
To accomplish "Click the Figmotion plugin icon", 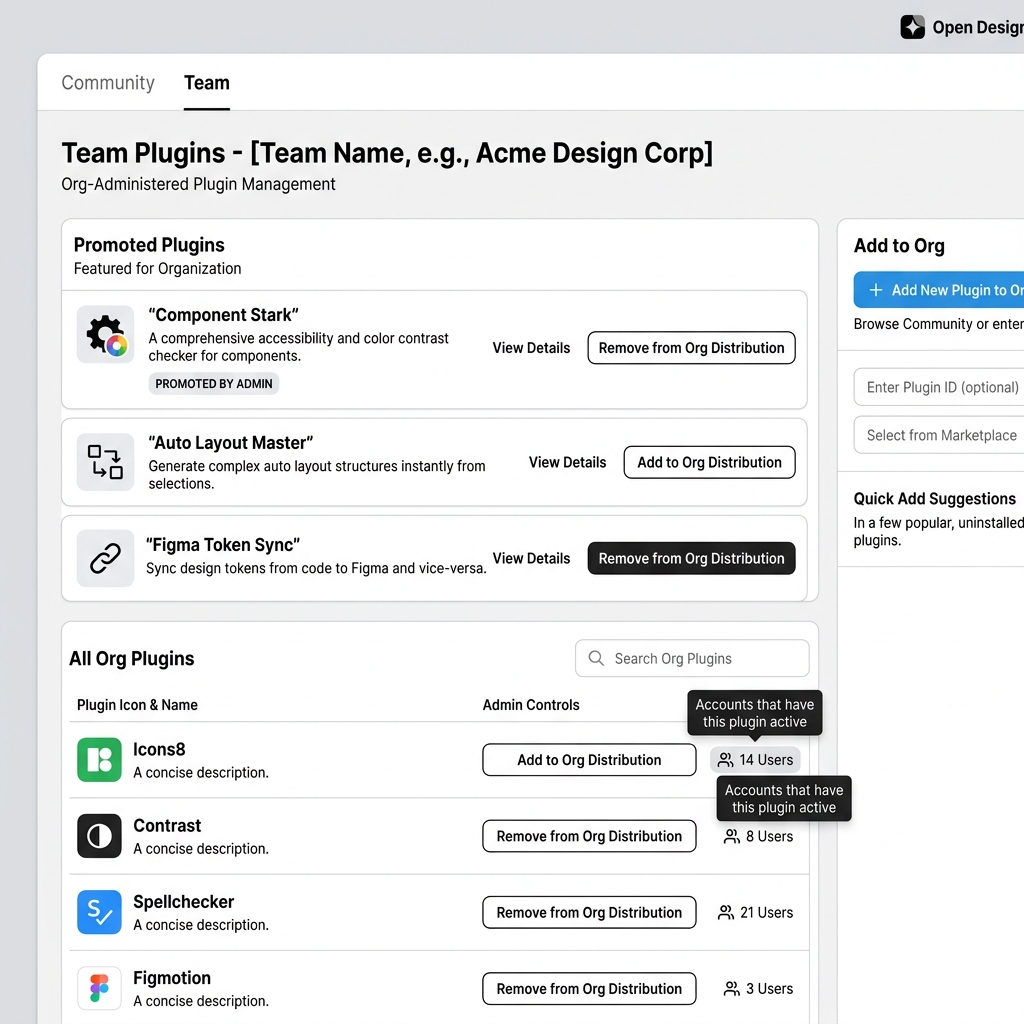I will [x=99, y=988].
